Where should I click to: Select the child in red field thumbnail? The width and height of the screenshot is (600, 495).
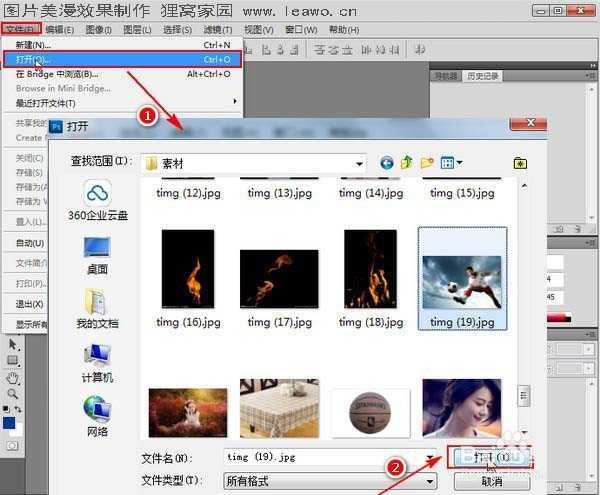(188, 412)
